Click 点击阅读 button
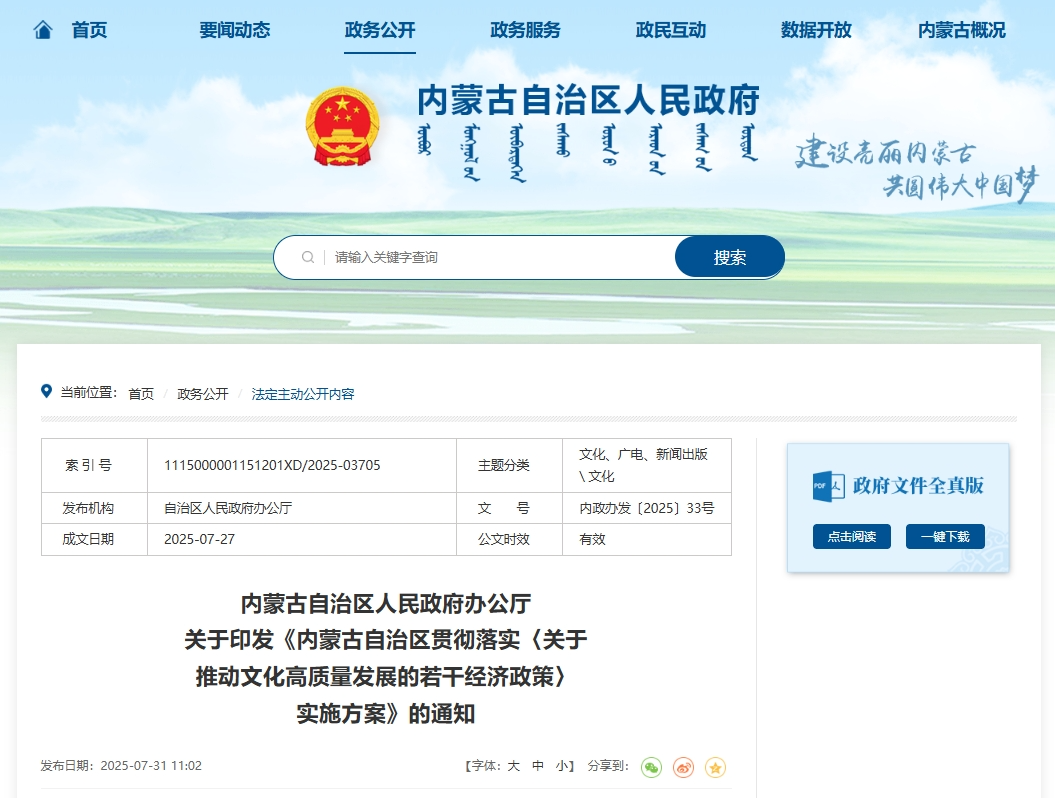Viewport: 1055px width, 798px height. coord(852,536)
